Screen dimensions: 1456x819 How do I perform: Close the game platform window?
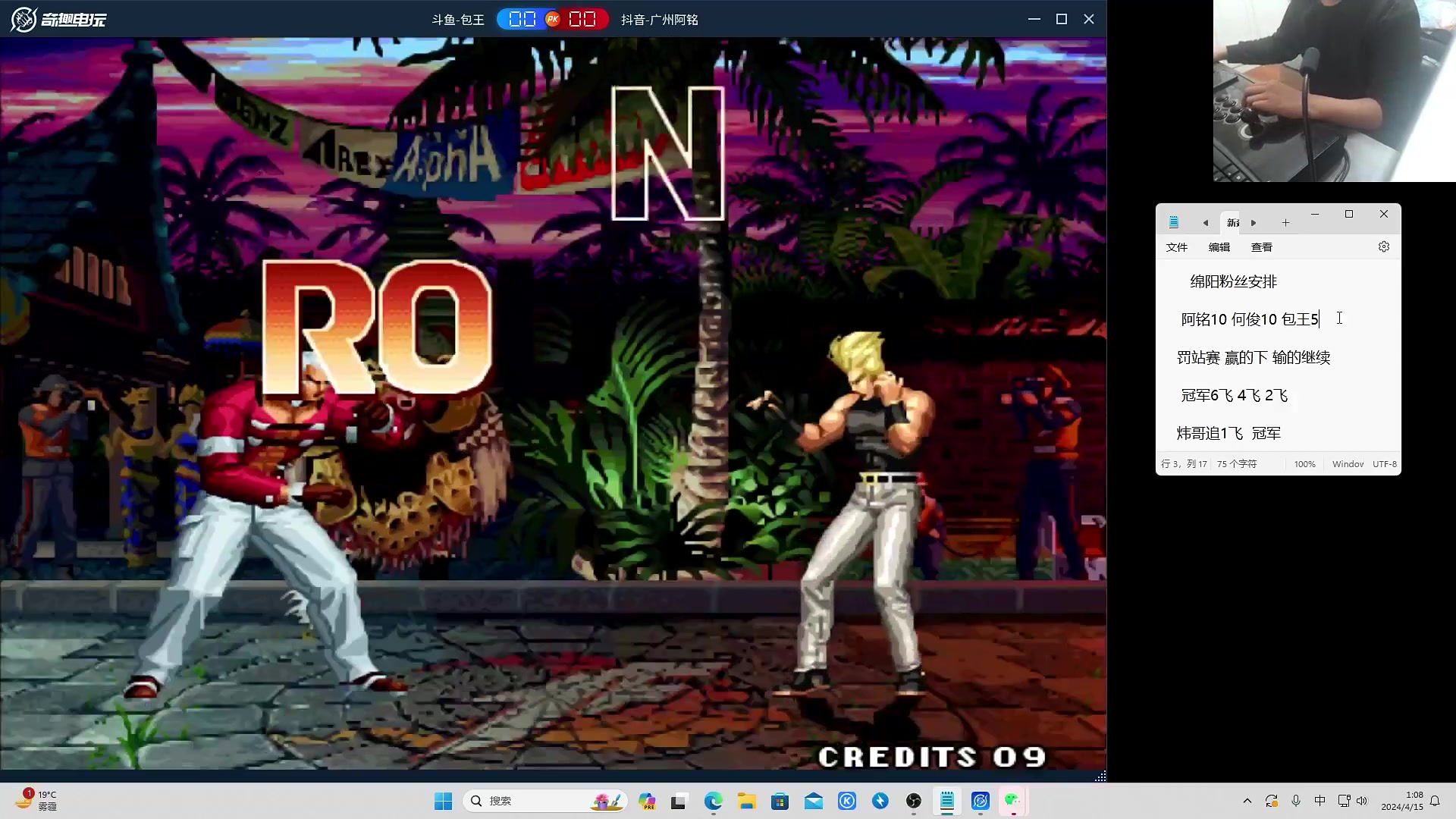coord(1089,19)
